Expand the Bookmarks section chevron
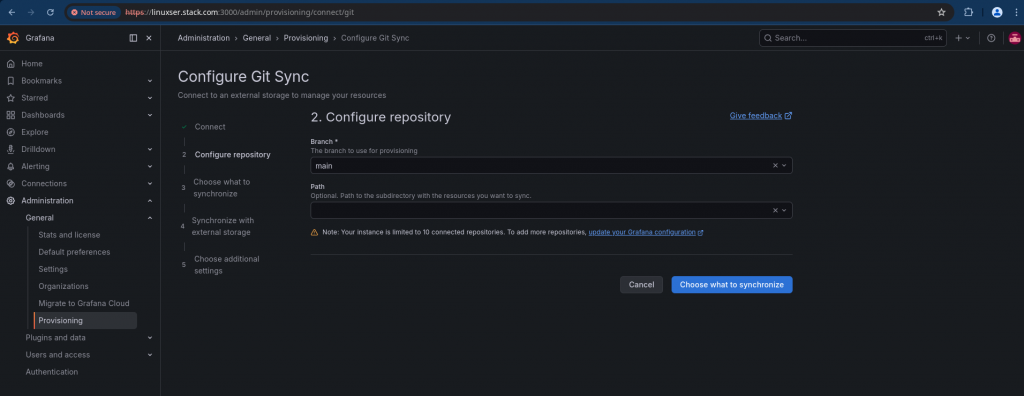The image size is (1024, 396). click(150, 81)
